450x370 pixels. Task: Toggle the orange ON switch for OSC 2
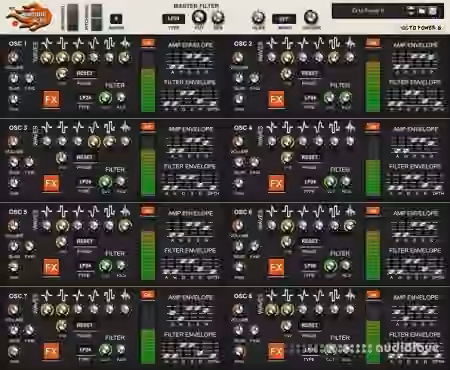click(x=373, y=43)
